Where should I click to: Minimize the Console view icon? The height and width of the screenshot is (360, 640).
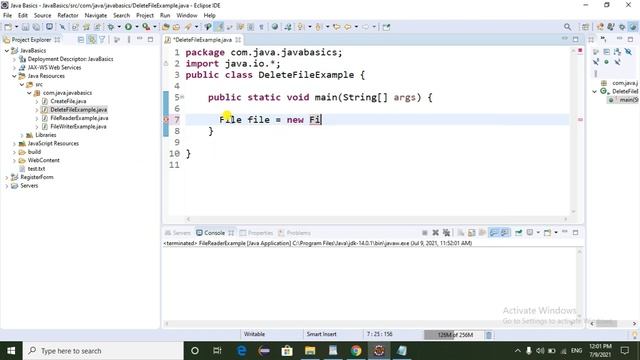(565, 232)
